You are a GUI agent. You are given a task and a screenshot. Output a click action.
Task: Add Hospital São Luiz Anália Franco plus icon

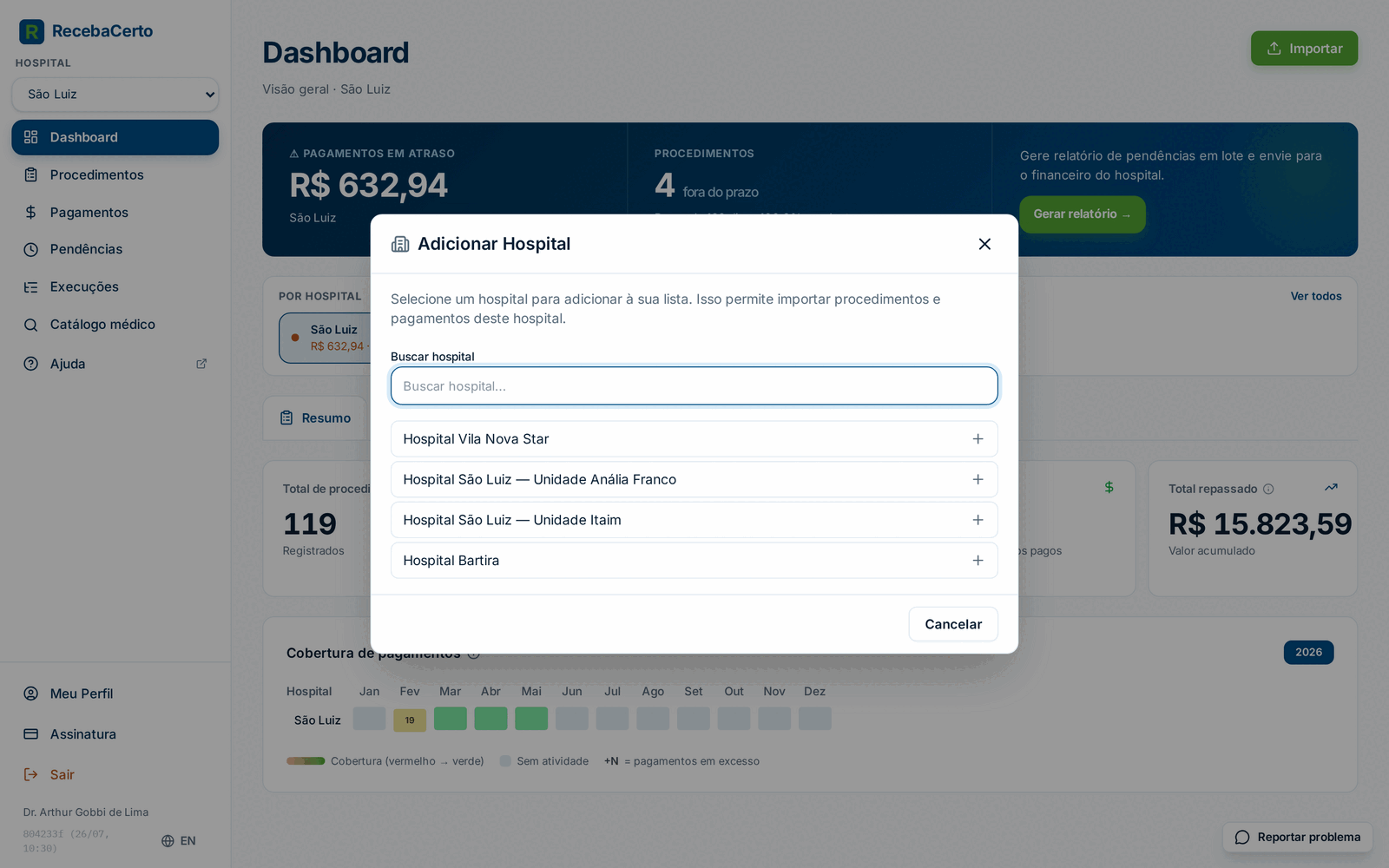[x=978, y=479]
